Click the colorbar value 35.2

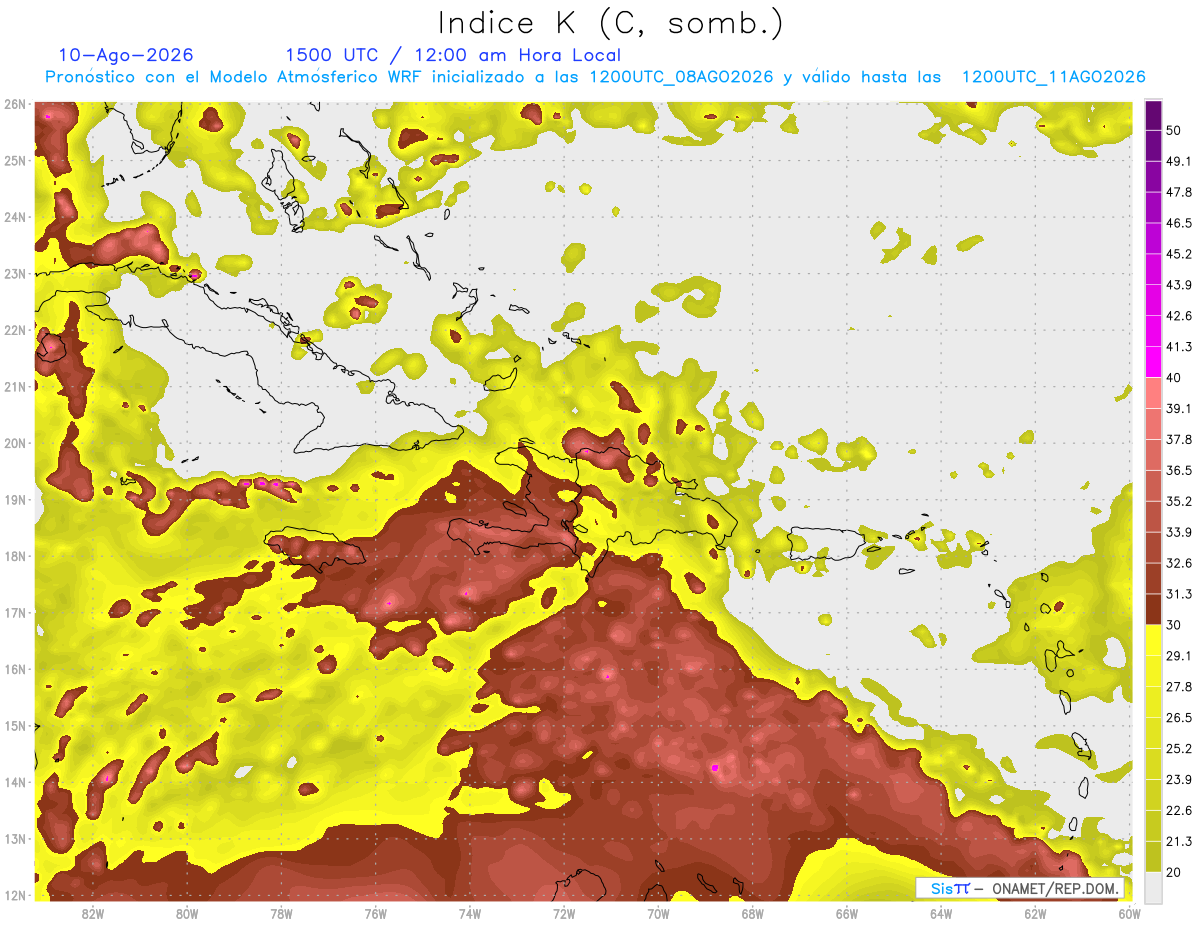point(1178,501)
